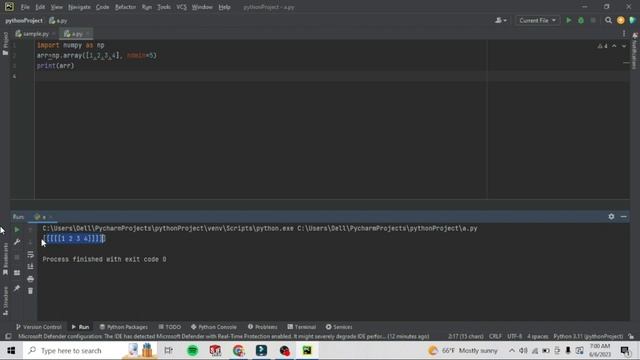Image resolution: width=640 pixels, height=360 pixels.
Task: Open the Navigate menu
Action: pos(79,7)
